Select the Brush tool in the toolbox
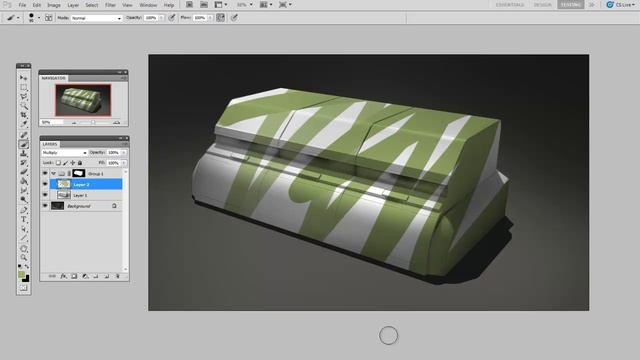The image size is (640, 360). (x=24, y=144)
